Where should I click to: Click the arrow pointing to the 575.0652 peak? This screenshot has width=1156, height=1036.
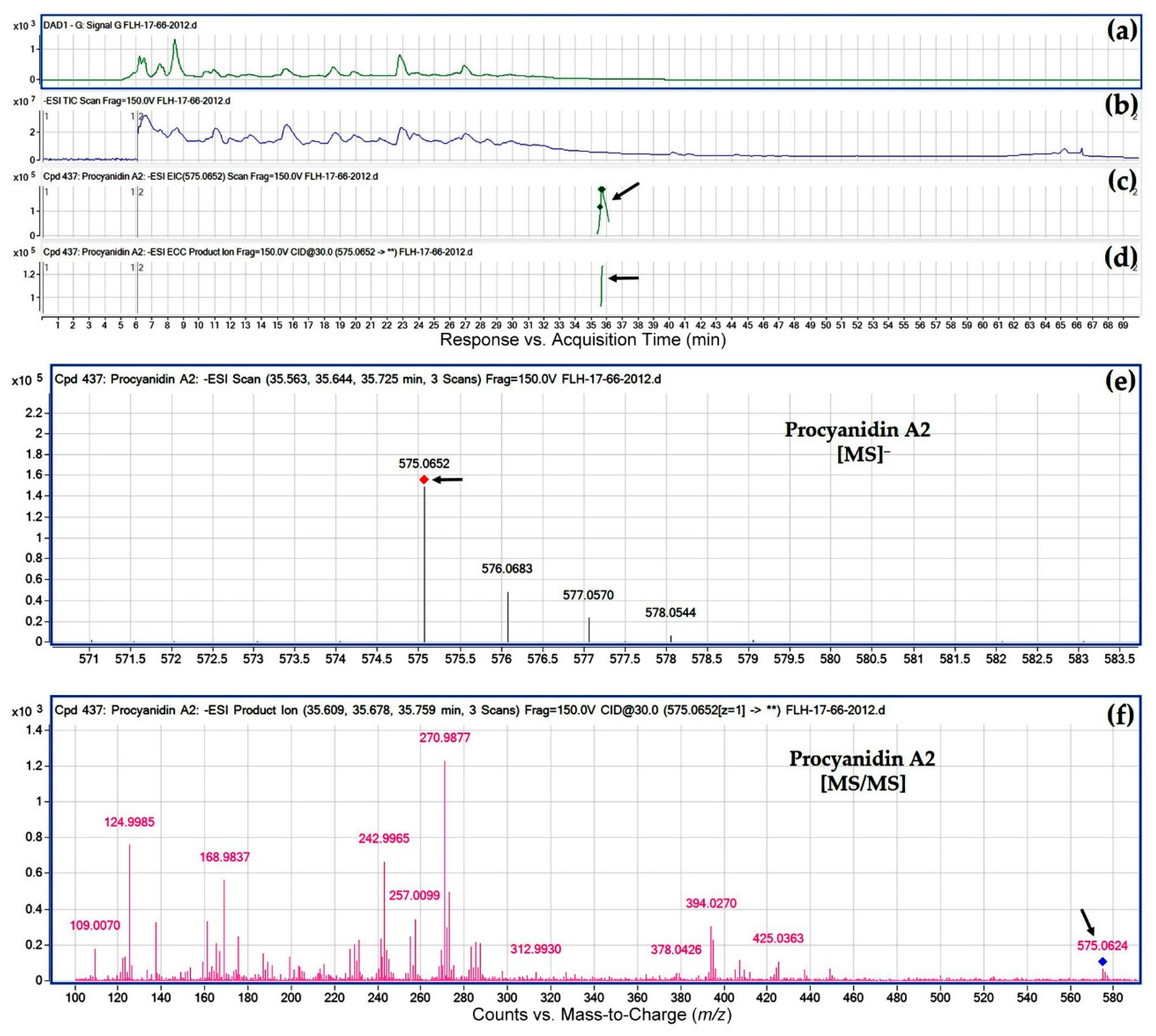click(x=448, y=480)
